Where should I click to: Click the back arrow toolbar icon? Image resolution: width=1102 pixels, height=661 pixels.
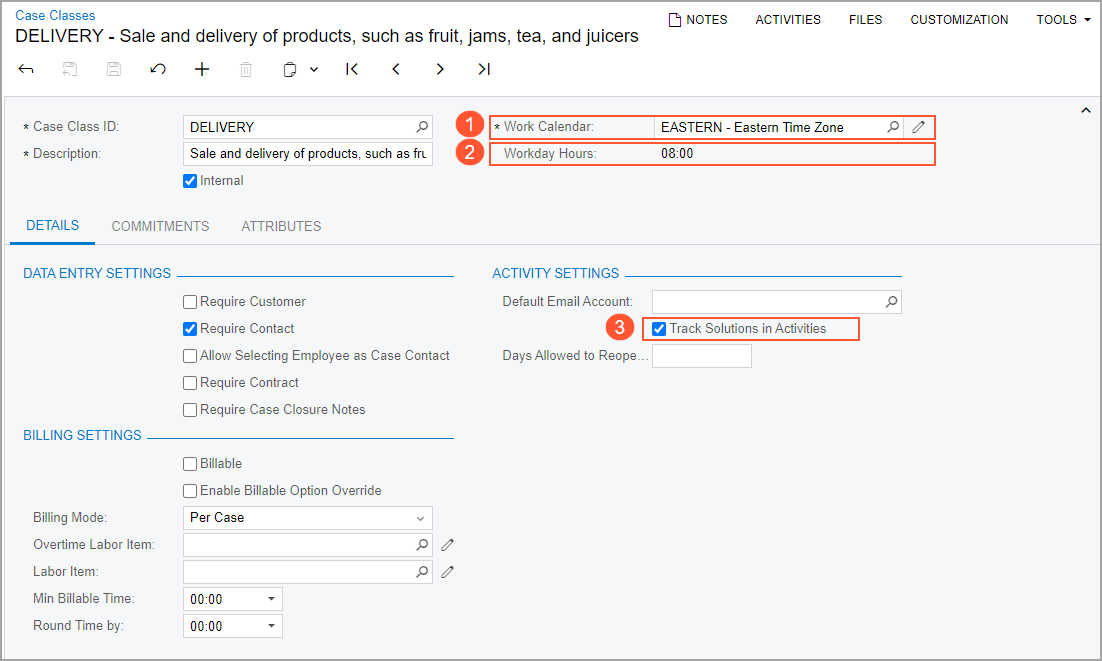(26, 69)
